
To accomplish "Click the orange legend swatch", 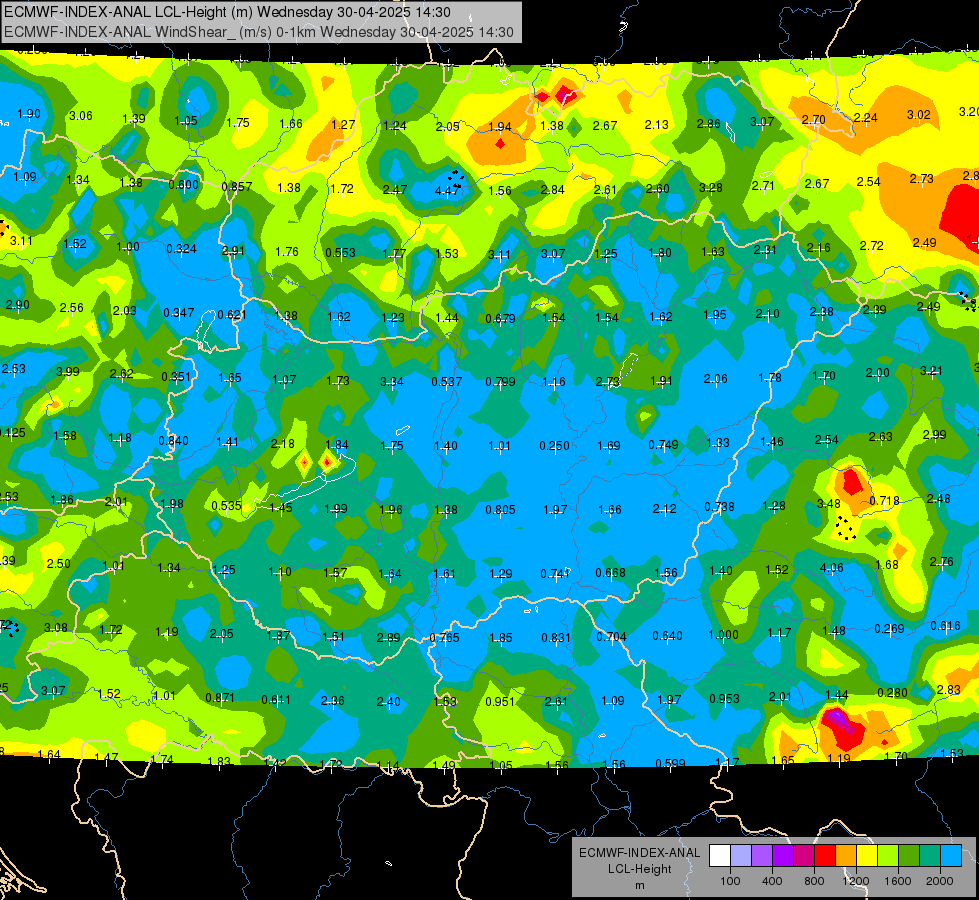I will [846, 855].
